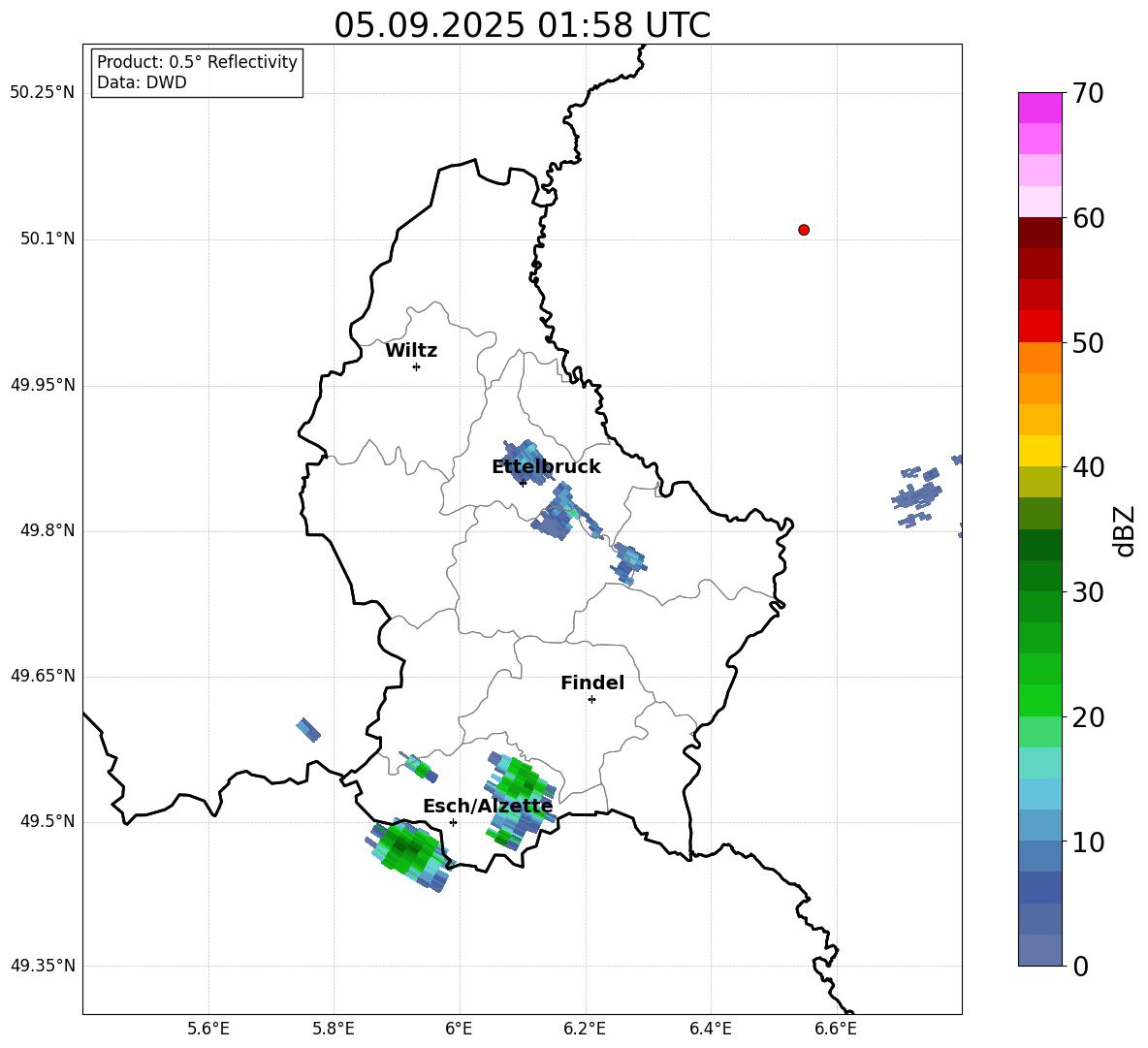Click the bright green colorbar segment above 20
1148x1048 pixels.
1040,700
